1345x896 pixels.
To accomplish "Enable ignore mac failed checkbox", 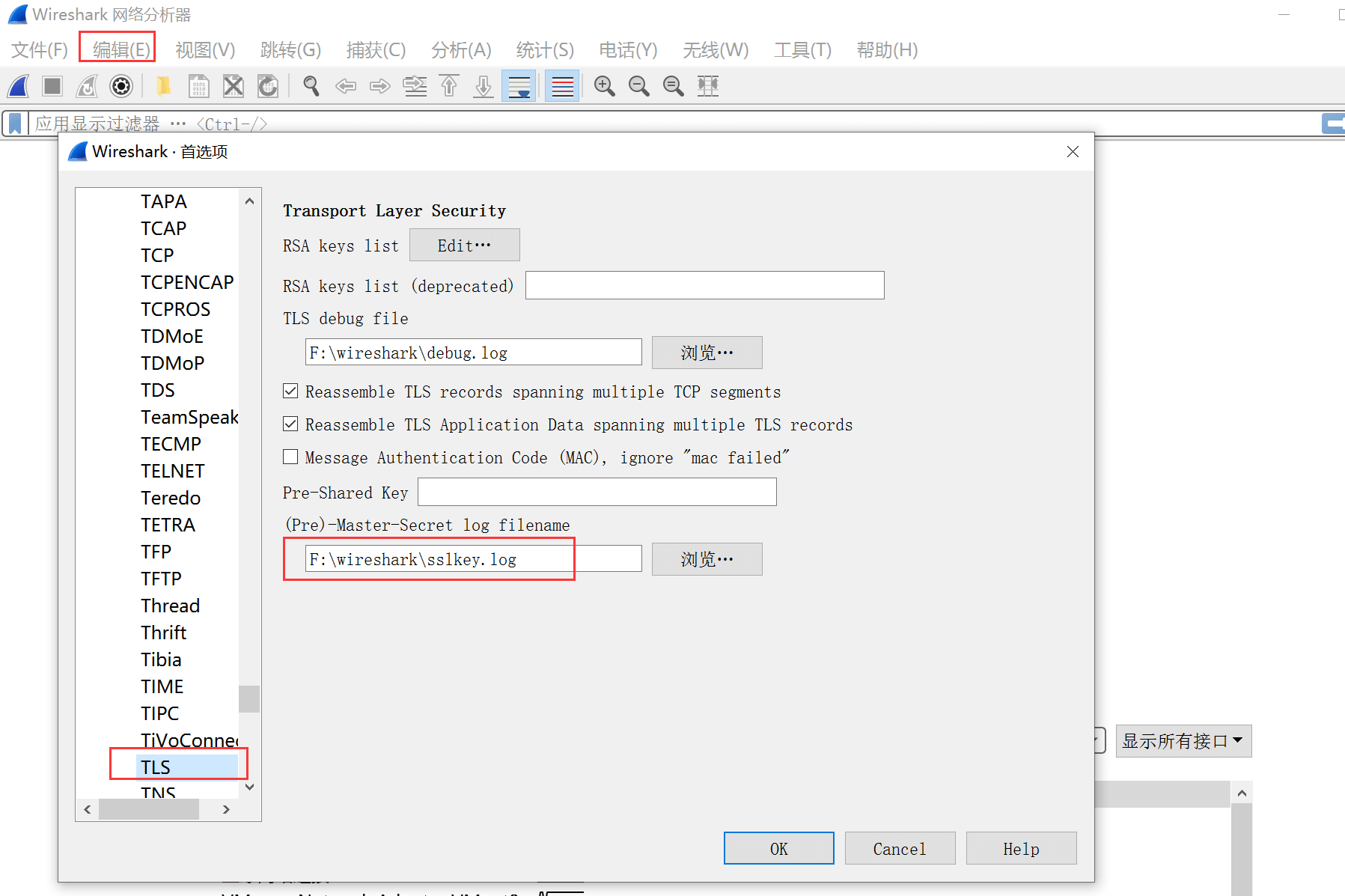I will 290,457.
